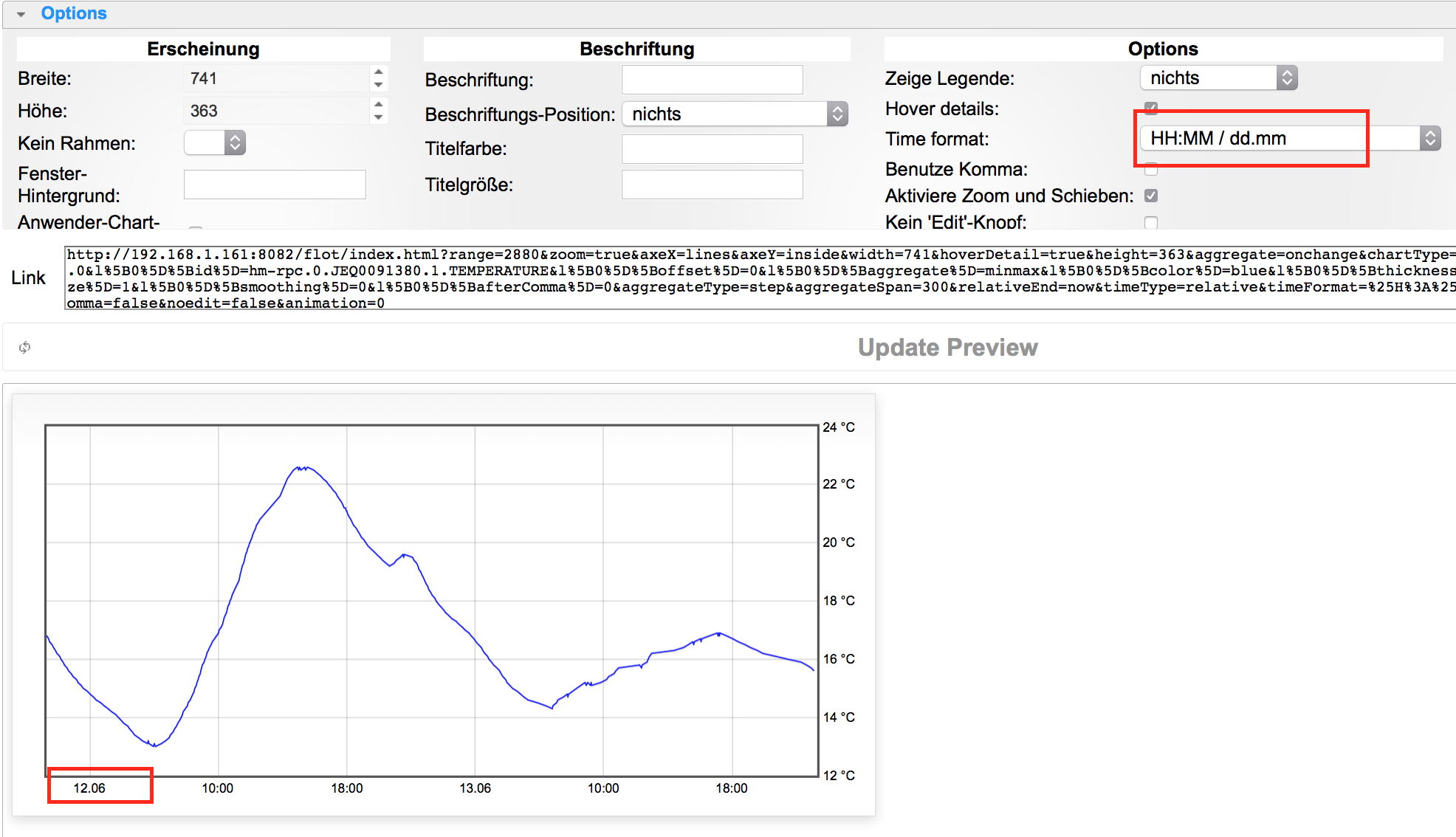Image resolution: width=1456 pixels, height=837 pixels.
Task: Collapse the Options section triangle
Action: click(21, 14)
